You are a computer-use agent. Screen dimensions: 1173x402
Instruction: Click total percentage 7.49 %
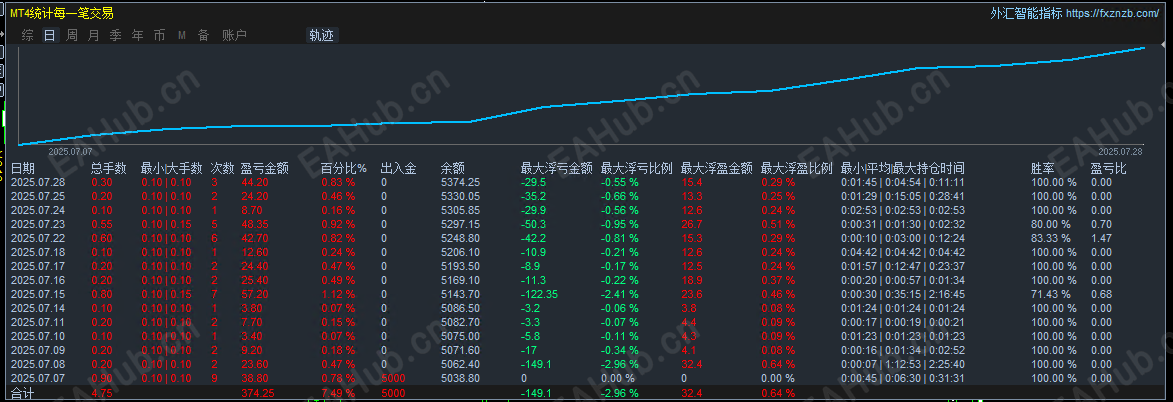pyautogui.click(x=338, y=393)
